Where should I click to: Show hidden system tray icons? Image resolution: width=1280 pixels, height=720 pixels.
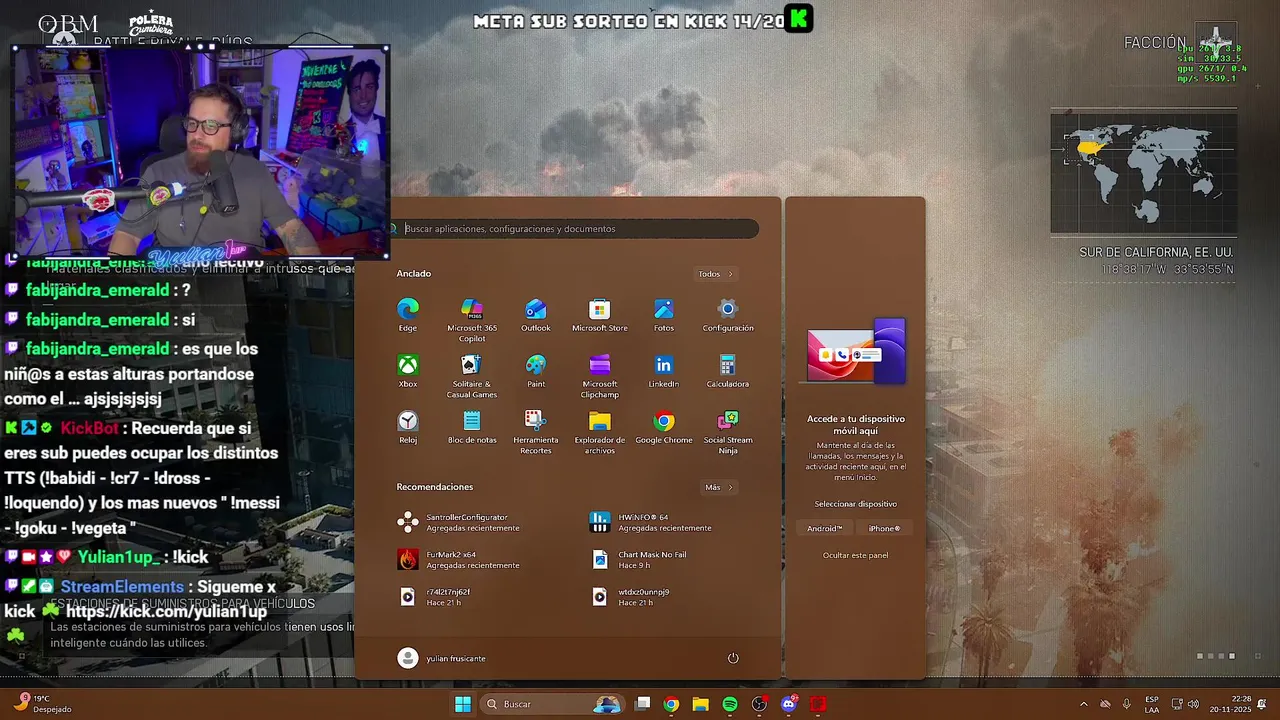point(1083,704)
